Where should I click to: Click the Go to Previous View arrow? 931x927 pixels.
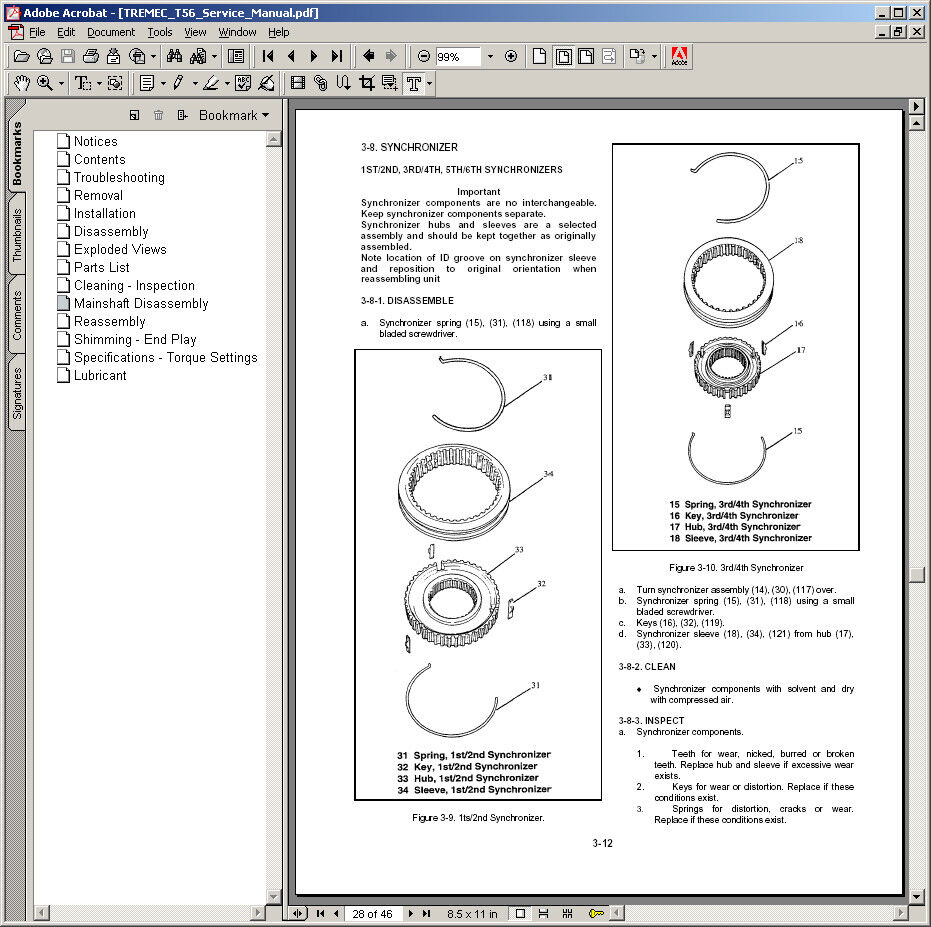pyautogui.click(x=369, y=56)
